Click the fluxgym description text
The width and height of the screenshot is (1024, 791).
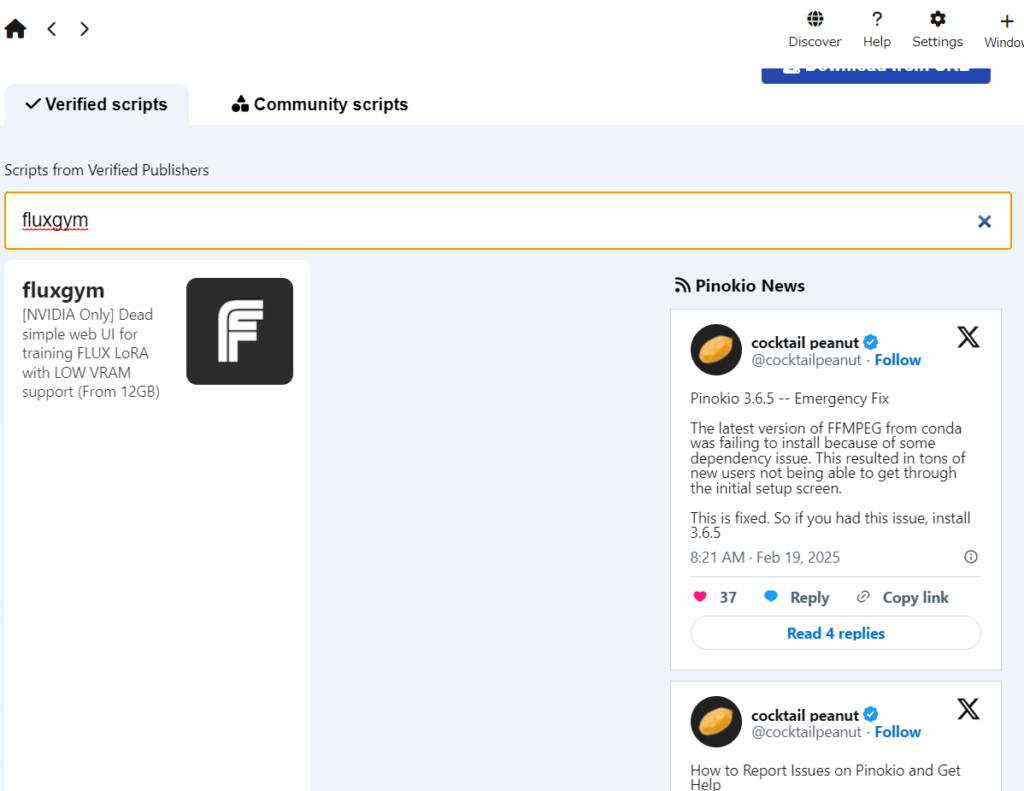pyautogui.click(x=91, y=353)
